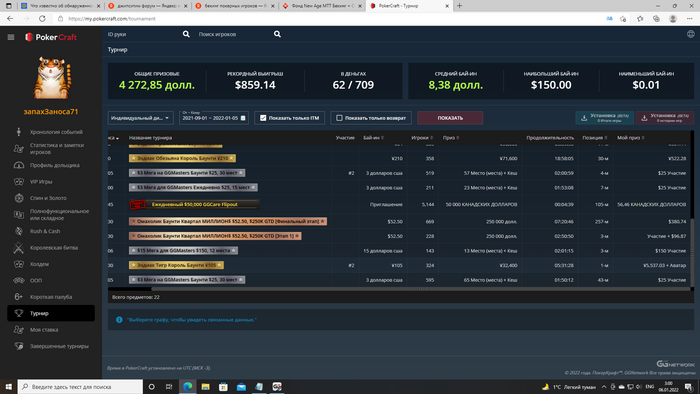Image resolution: width=700 pixels, height=394 pixels.
Task: Open File Explorer in the taskbar
Action: point(205,386)
